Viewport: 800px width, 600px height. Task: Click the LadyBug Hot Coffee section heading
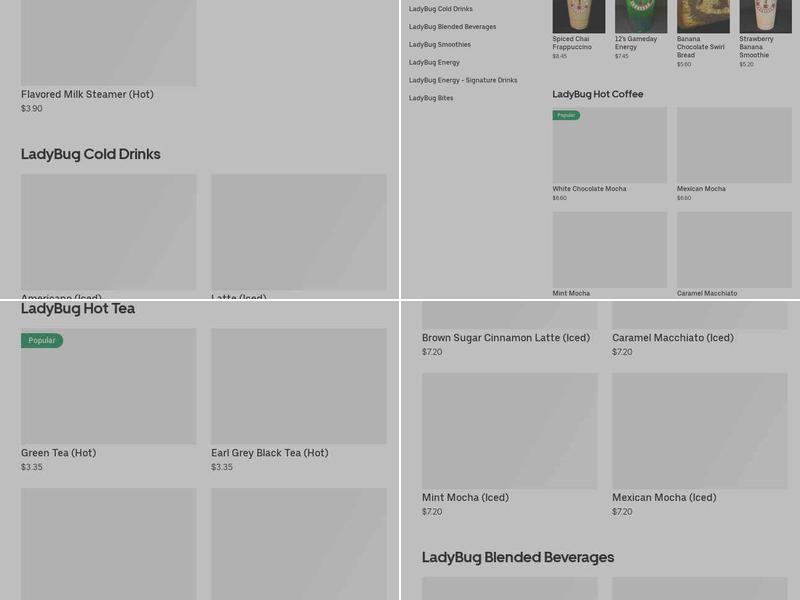pyautogui.click(x=597, y=94)
